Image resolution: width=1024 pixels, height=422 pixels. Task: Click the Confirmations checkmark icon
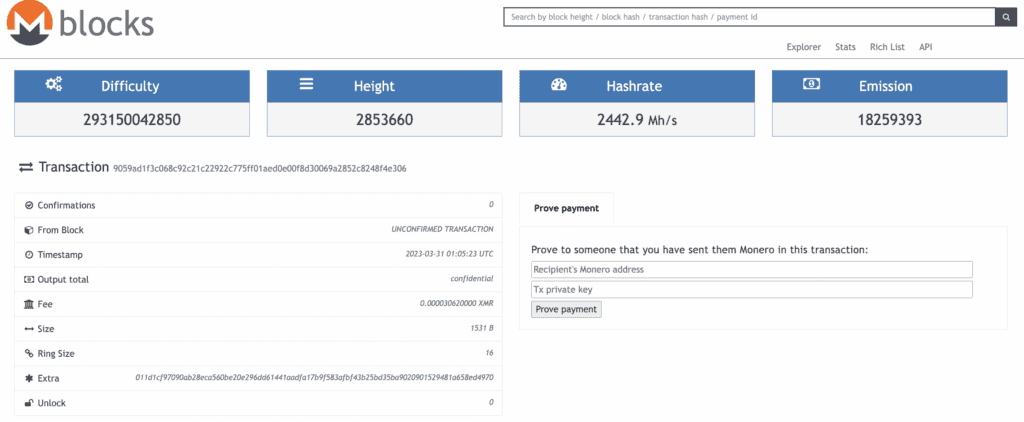(28, 205)
